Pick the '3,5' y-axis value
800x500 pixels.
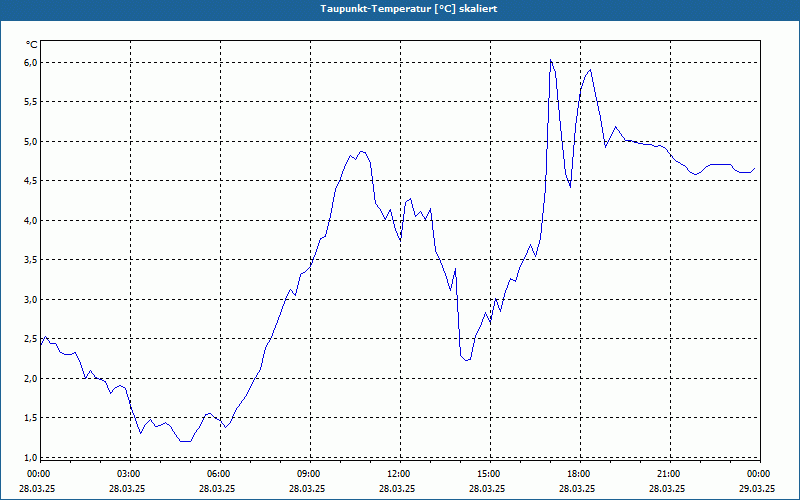31,260
